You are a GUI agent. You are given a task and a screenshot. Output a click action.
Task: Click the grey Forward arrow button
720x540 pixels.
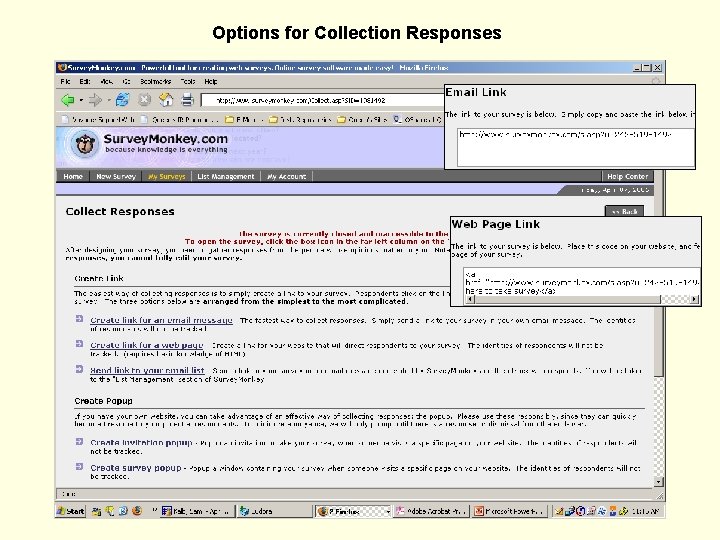click(95, 100)
